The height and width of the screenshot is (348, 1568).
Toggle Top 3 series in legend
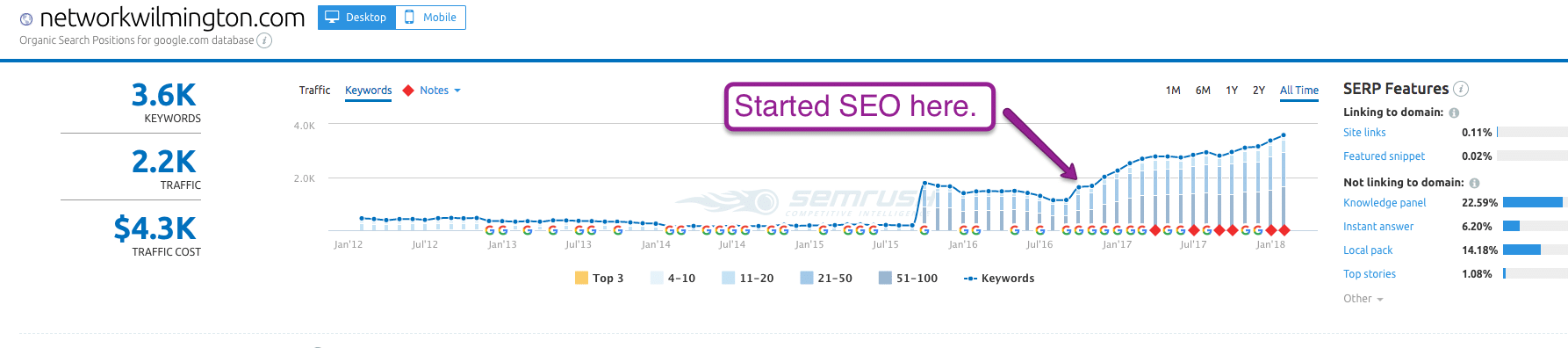[x=599, y=278]
